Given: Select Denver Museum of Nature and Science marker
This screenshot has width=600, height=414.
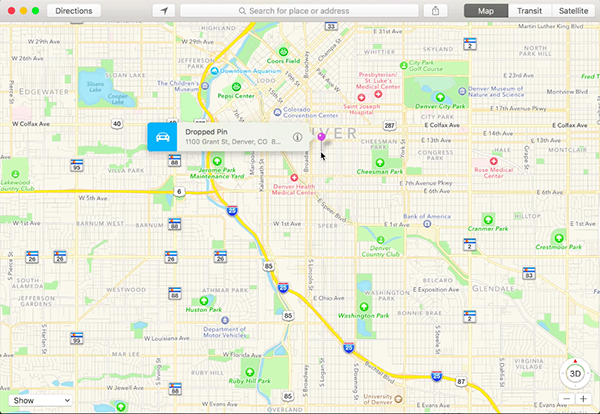Looking at the screenshot, I should pos(462,91).
